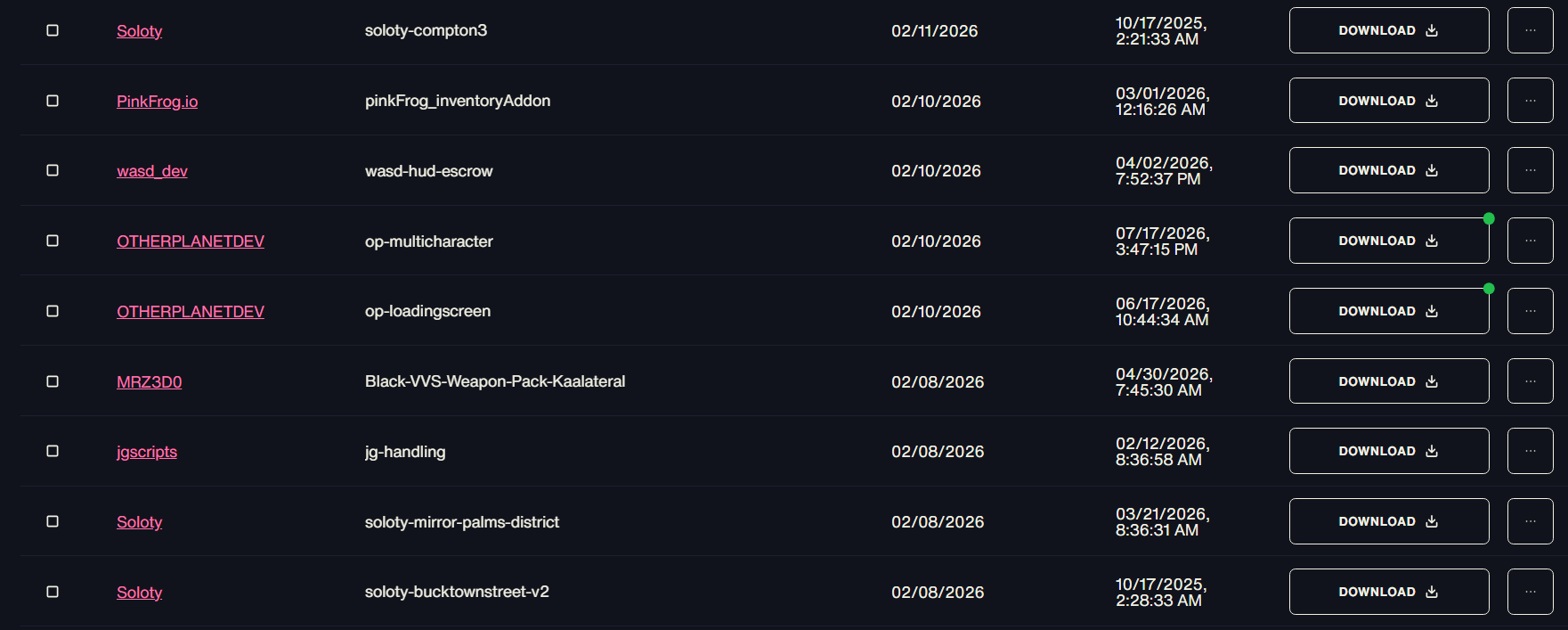Open wasd_dev author page
Image resolution: width=1568 pixels, height=630 pixels.
pos(152,171)
